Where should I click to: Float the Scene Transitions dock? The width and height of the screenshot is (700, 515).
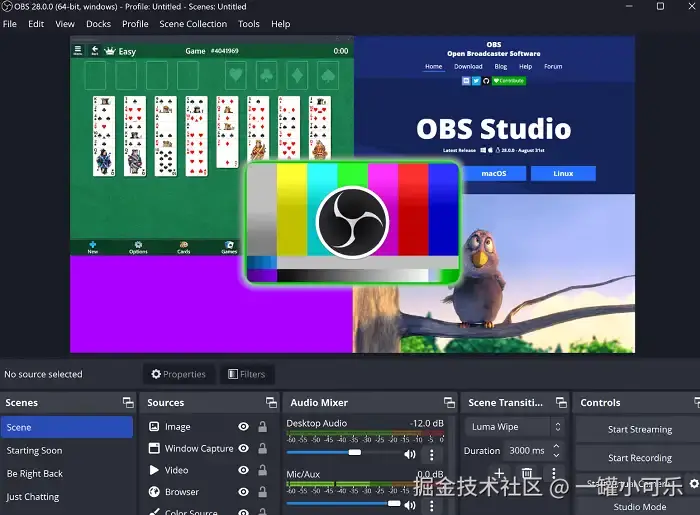(561, 403)
